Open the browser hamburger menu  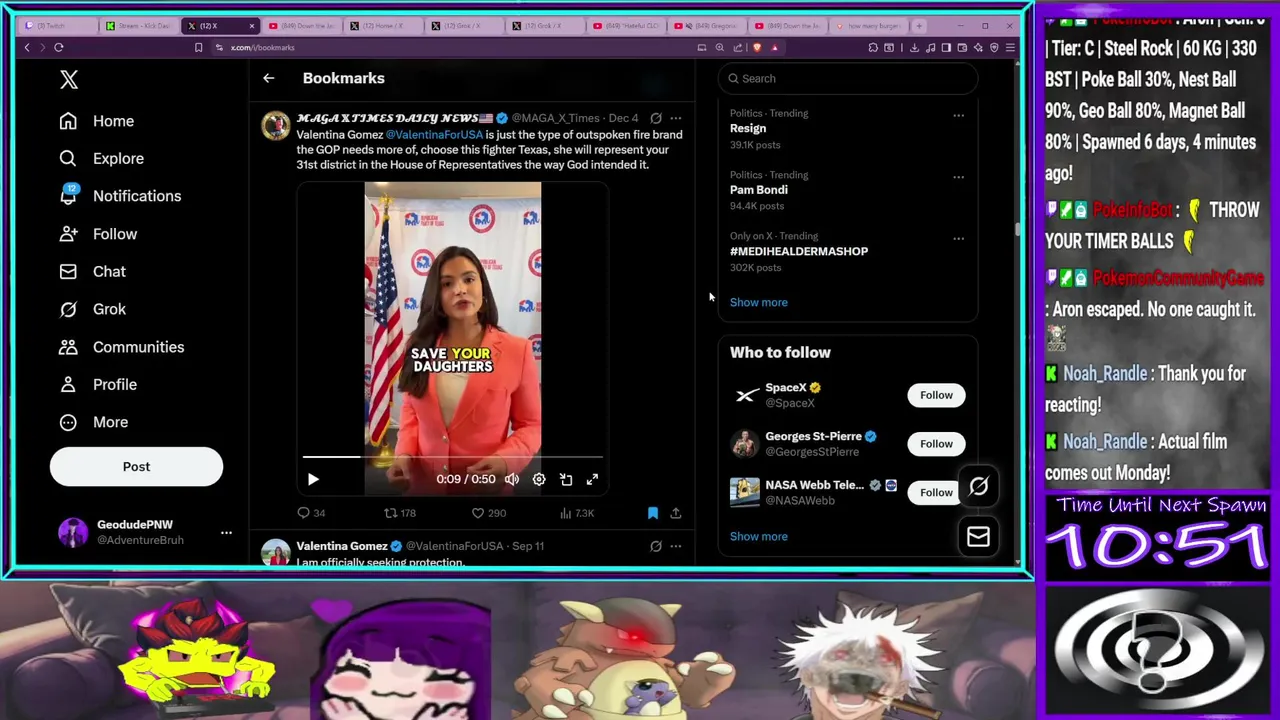coord(1010,47)
